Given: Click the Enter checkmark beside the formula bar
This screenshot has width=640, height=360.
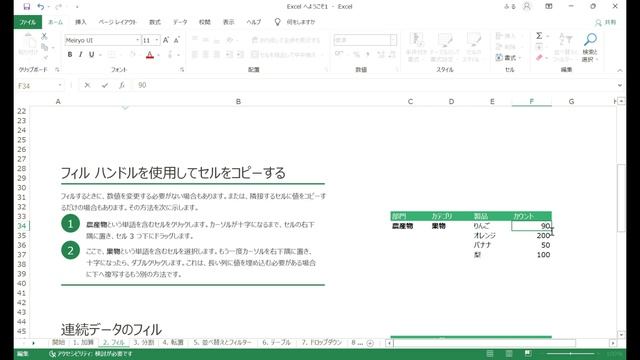Looking at the screenshot, I should click(105, 85).
